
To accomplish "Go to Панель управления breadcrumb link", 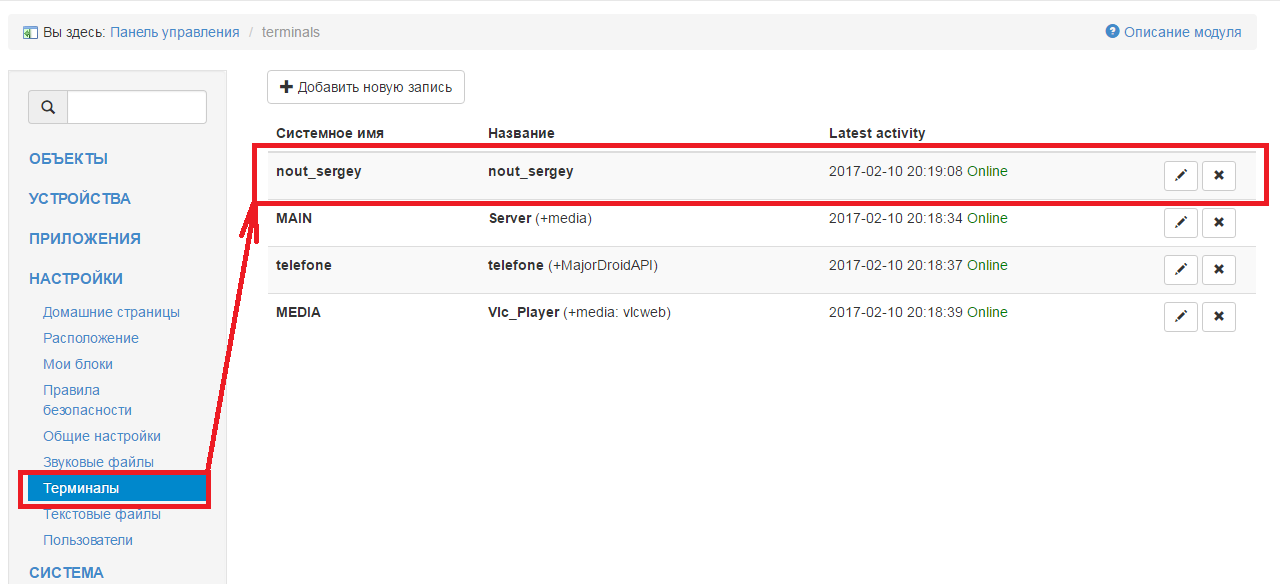I will (175, 32).
